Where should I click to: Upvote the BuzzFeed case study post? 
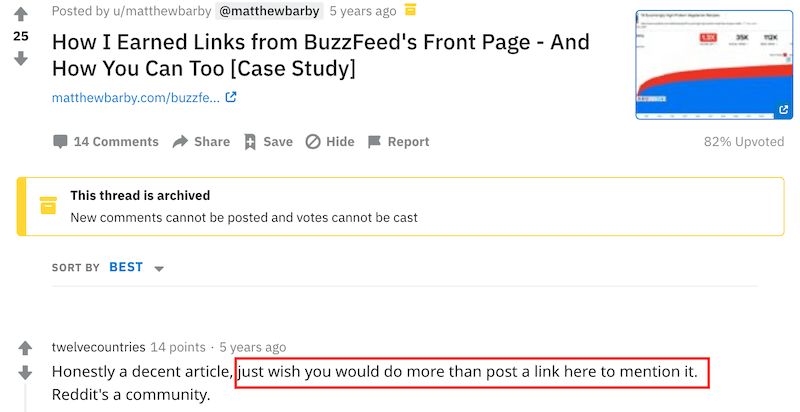(21, 14)
